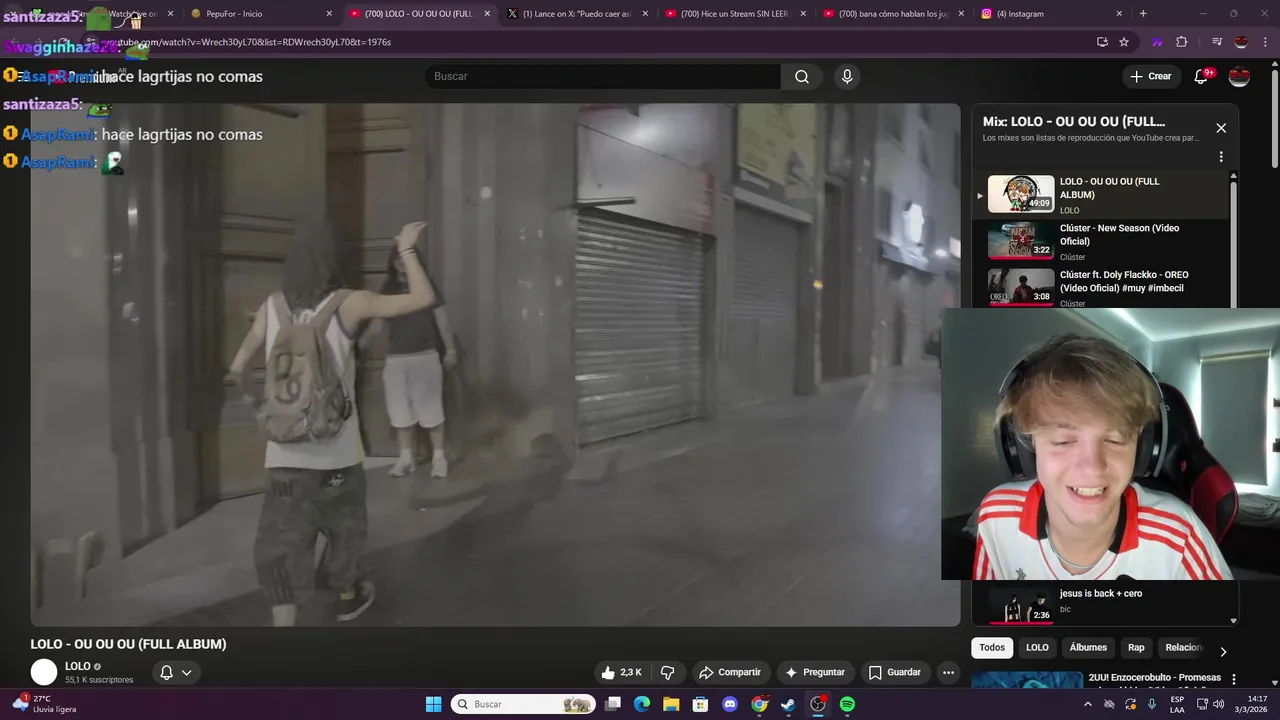Screen dimensions: 1280x720
Task: Select the Rap filter chip
Action: tap(1136, 648)
